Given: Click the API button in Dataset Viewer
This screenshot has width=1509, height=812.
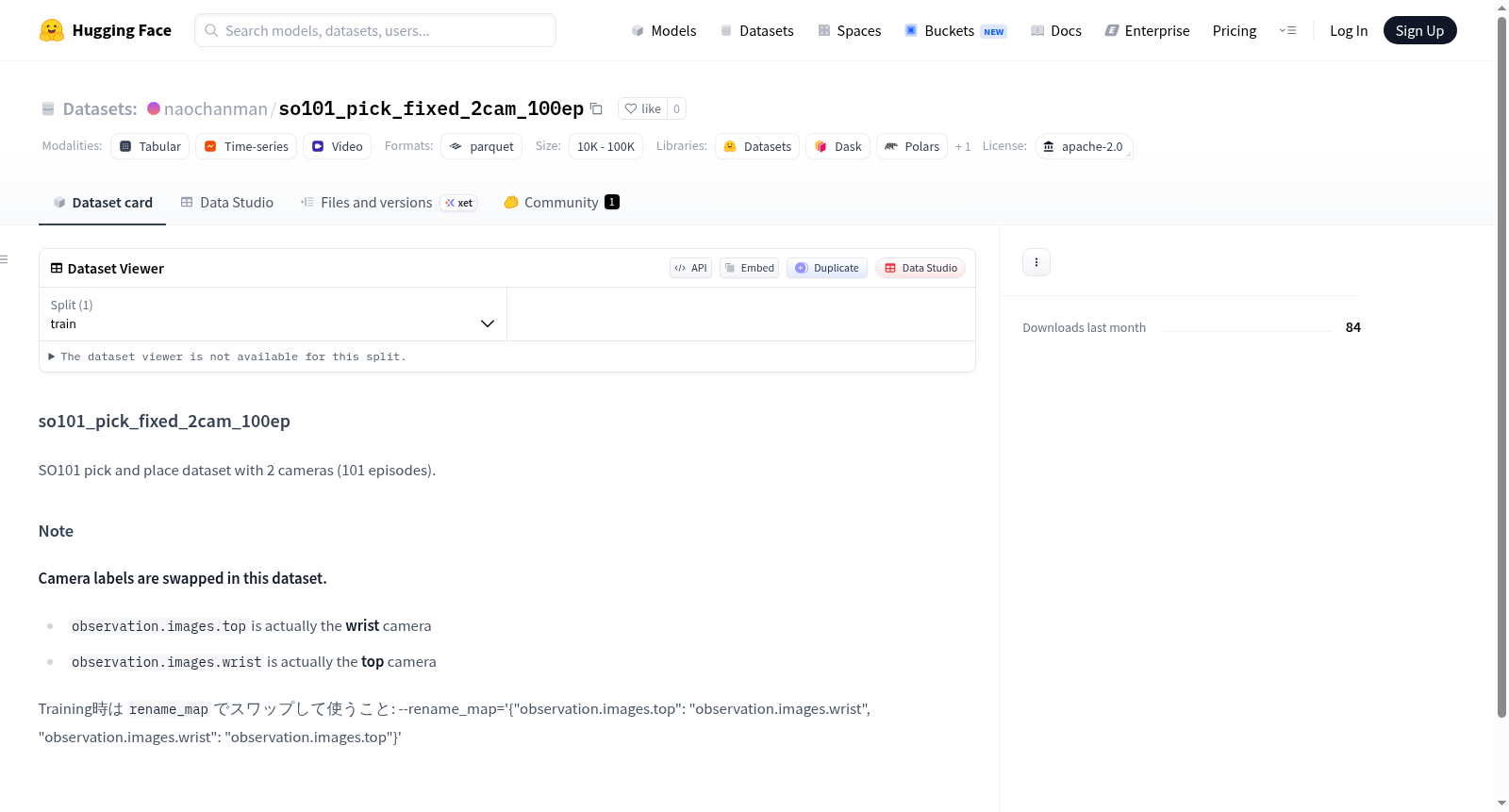Looking at the screenshot, I should (690, 268).
